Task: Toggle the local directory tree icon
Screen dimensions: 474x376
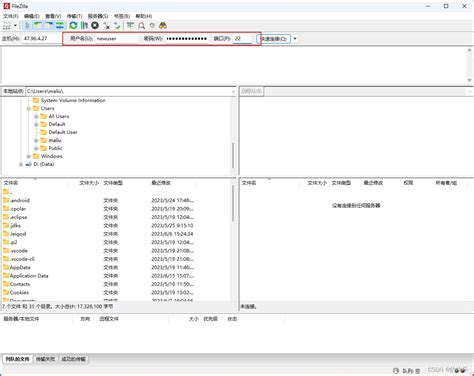Action: (x=38, y=25)
